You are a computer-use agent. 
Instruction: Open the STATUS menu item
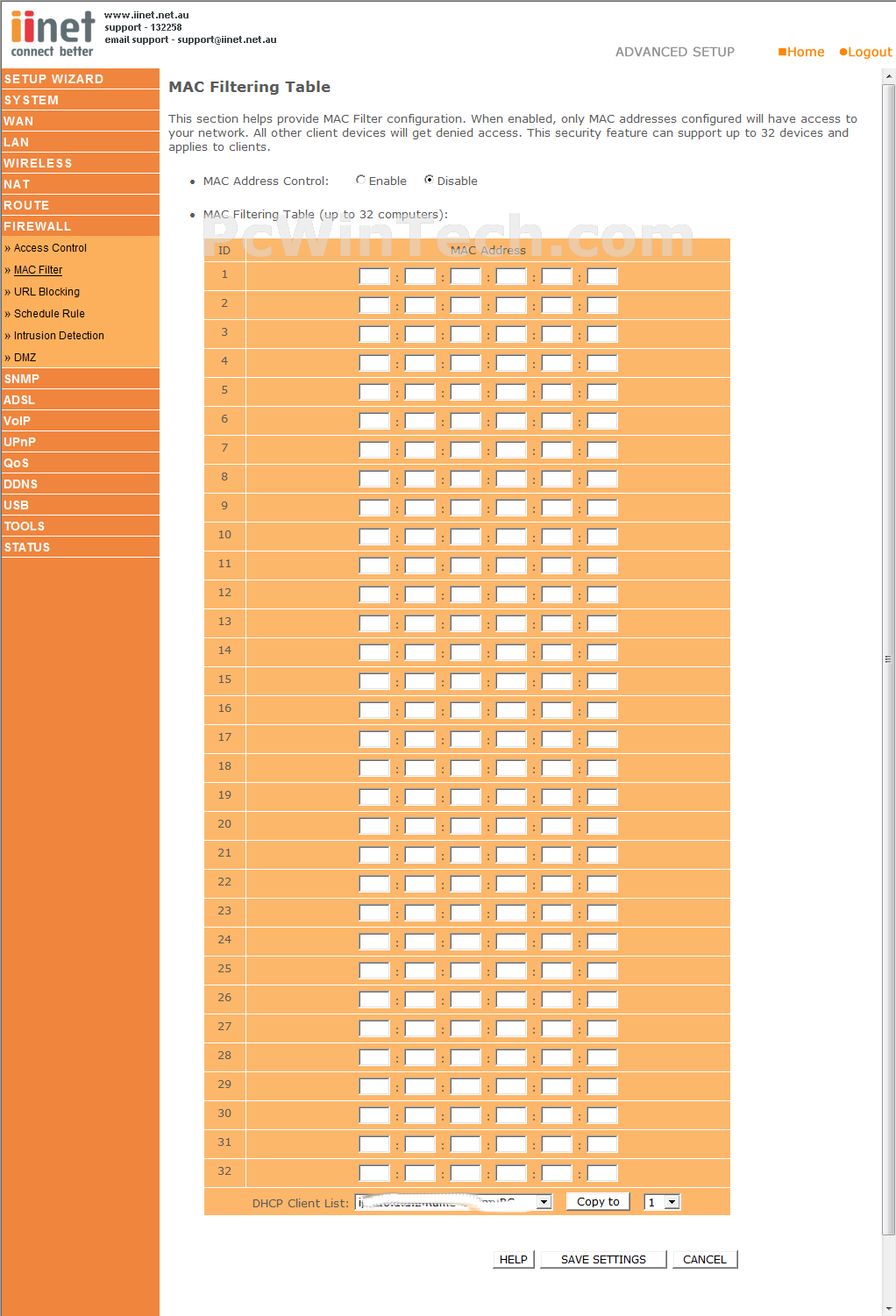pos(80,547)
